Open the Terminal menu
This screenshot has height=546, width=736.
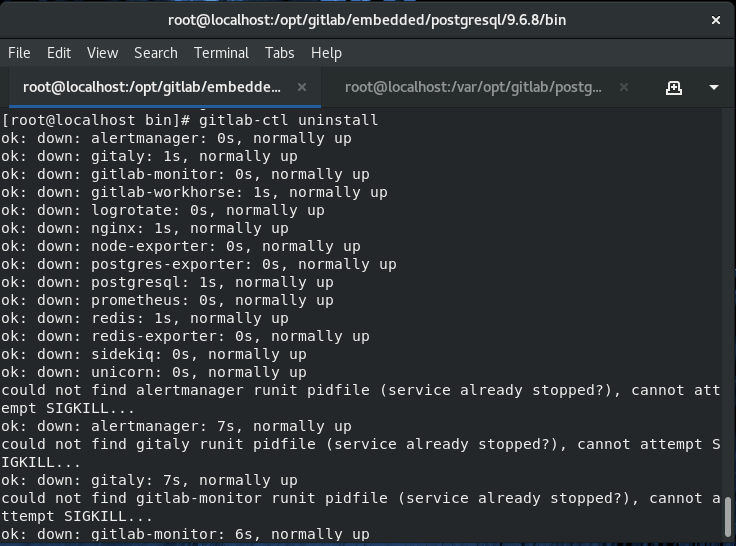221,53
